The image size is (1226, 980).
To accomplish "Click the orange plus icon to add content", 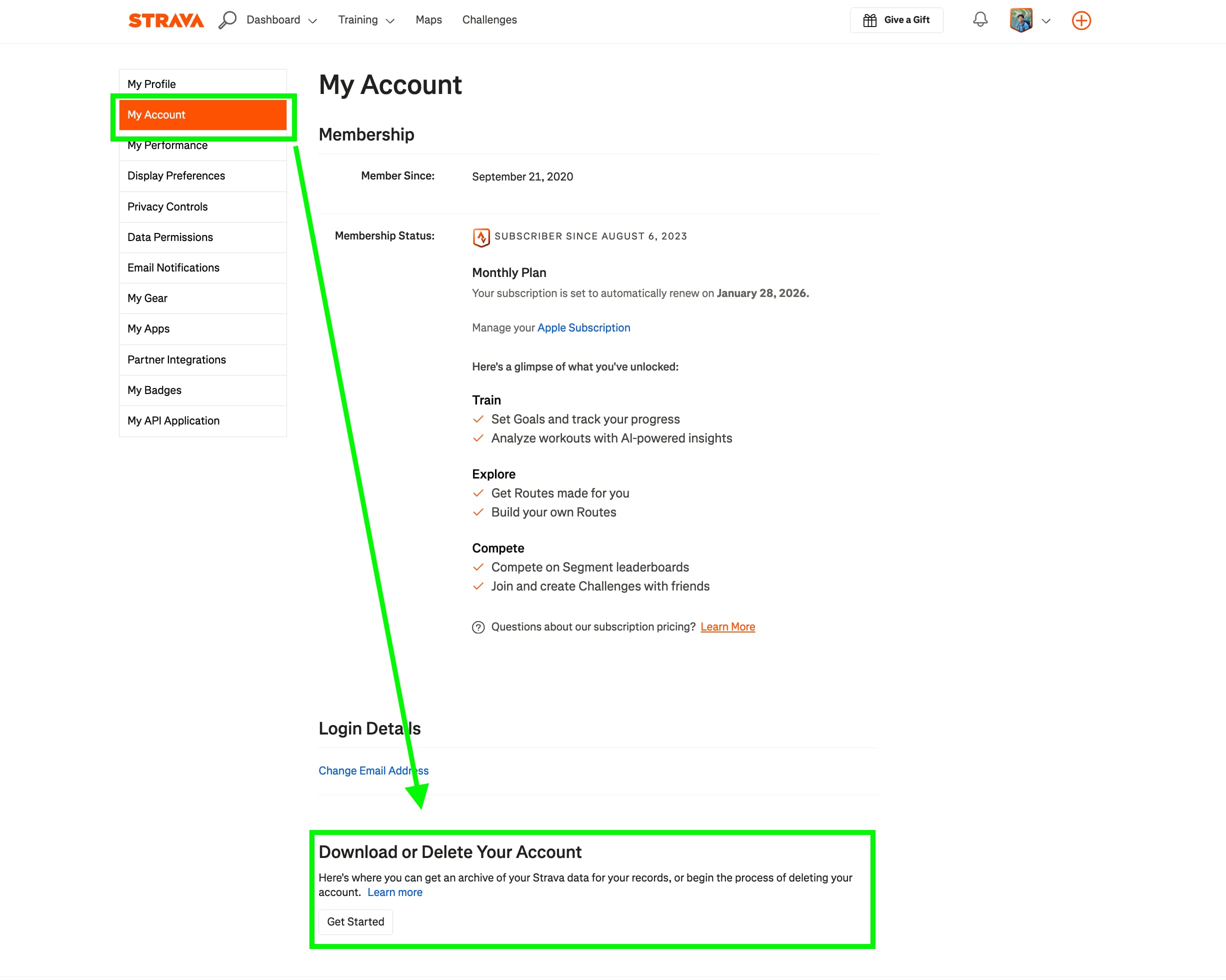I will 1081,20.
